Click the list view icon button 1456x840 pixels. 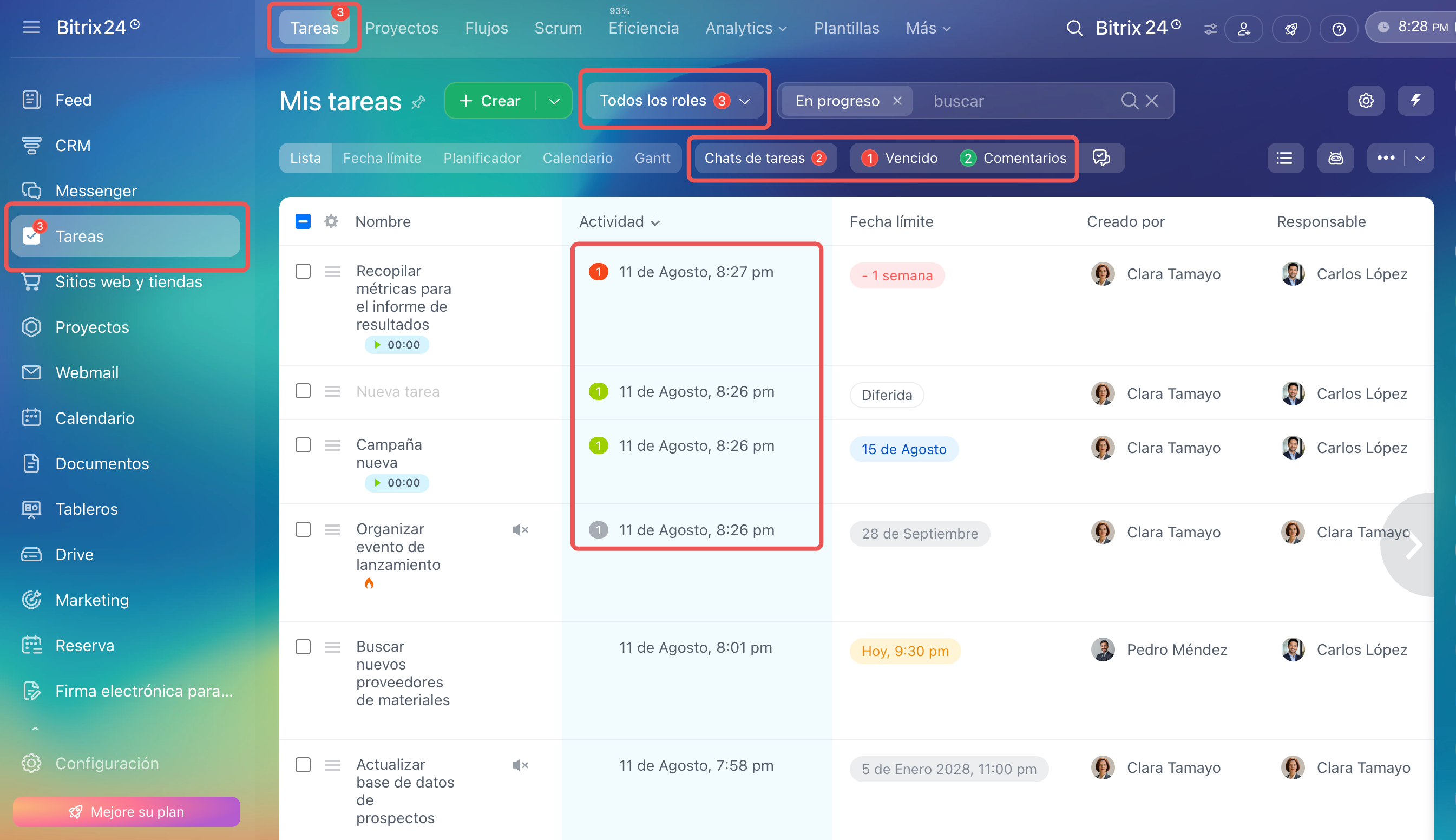point(1286,158)
